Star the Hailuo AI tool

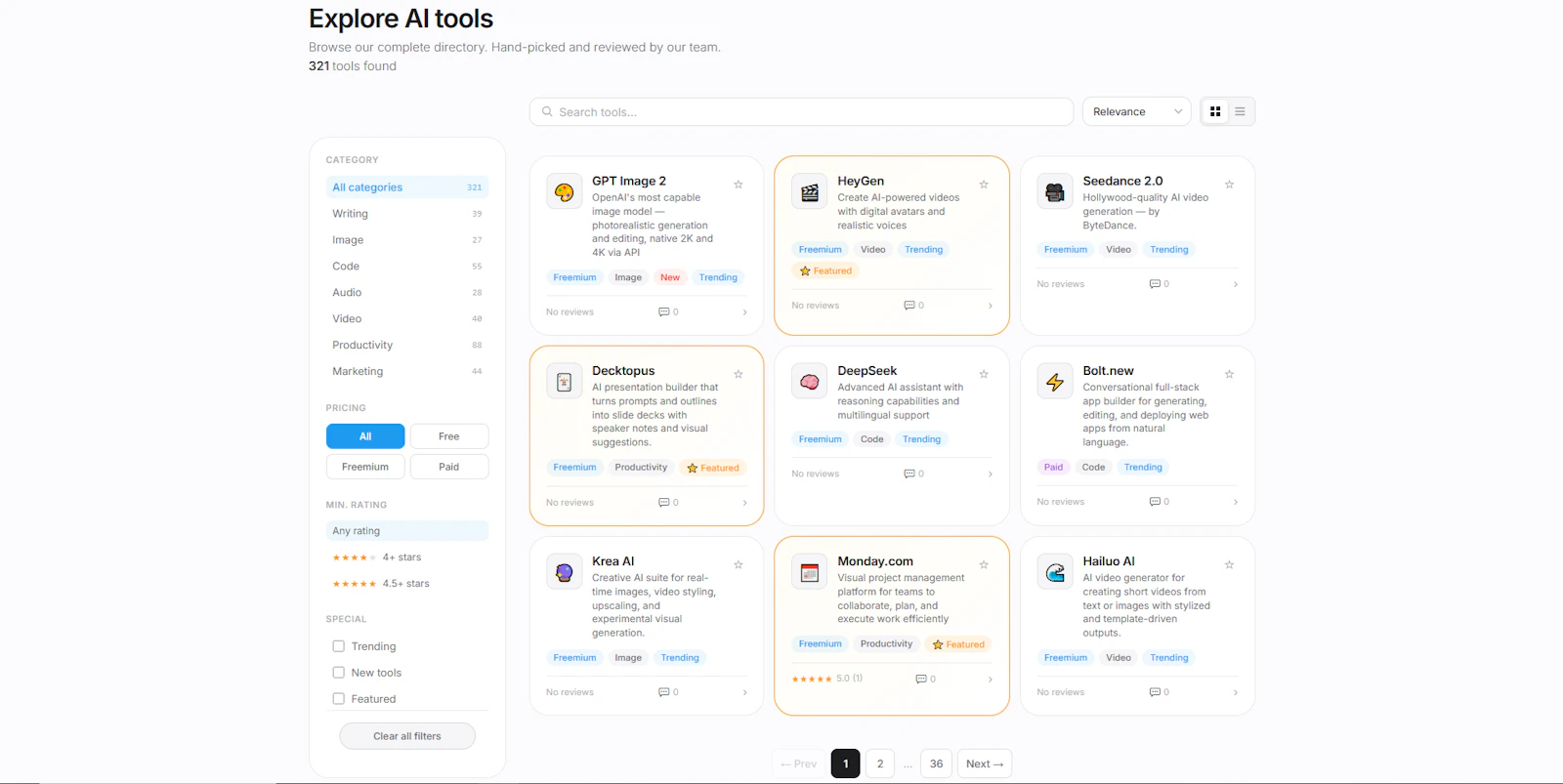(1229, 564)
